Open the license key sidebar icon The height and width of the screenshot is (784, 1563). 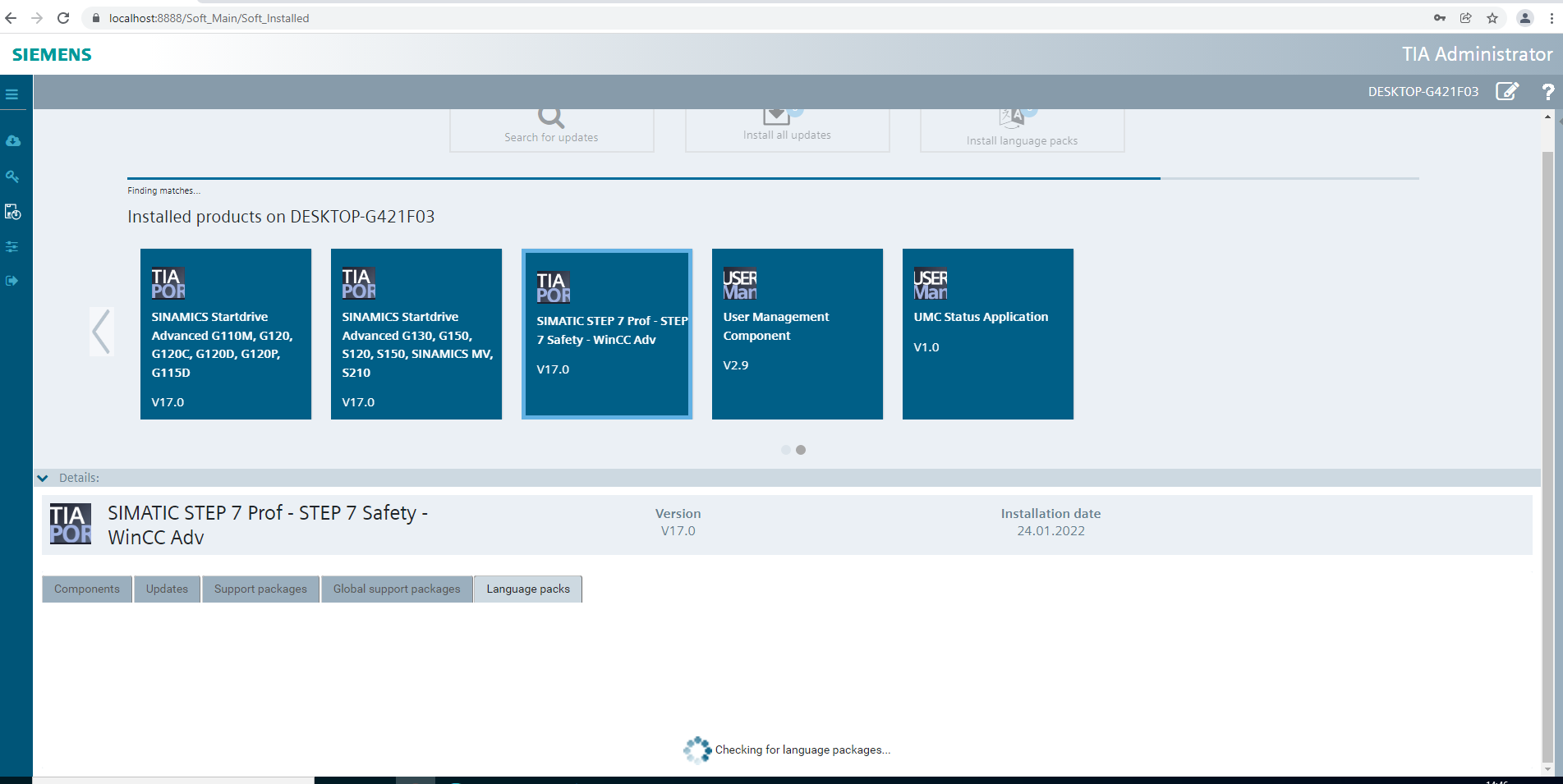pos(12,177)
